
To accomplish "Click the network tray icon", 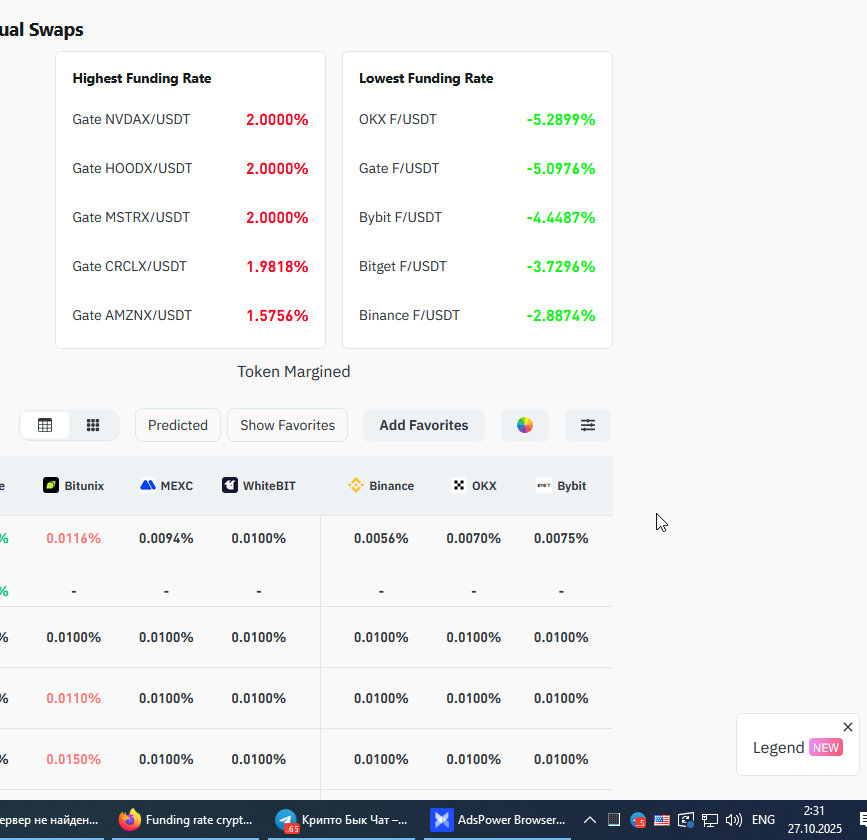I will (710, 820).
